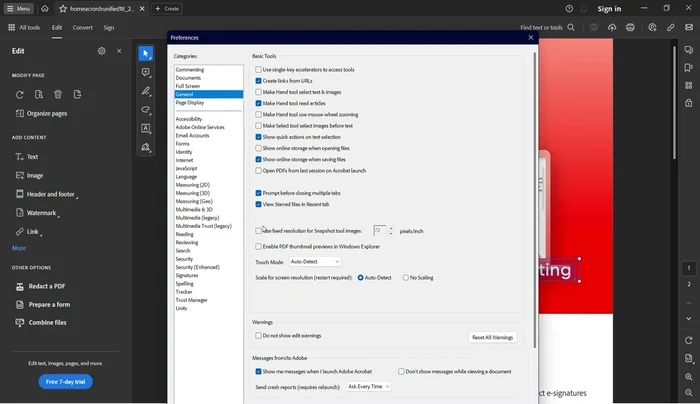Check Do not show edit warnings
700x404 pixels.
[259, 336]
